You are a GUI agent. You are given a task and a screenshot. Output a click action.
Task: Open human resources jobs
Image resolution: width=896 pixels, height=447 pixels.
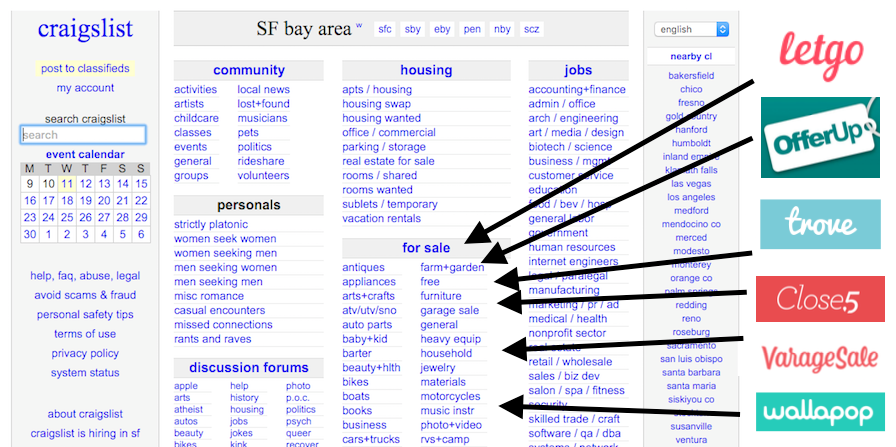click(571, 248)
